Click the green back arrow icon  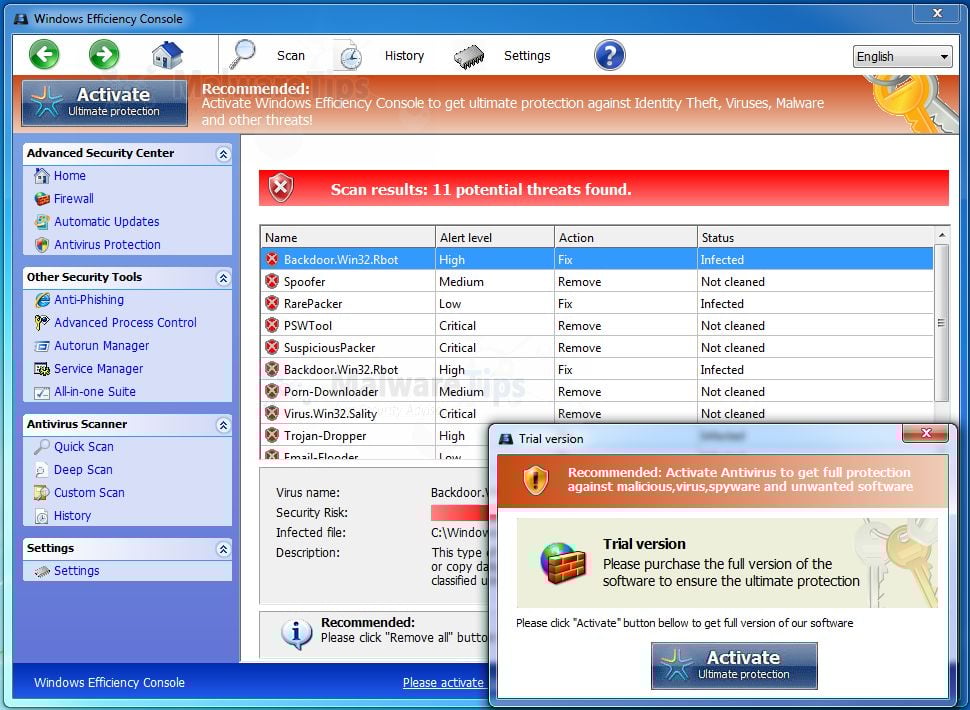pos(44,55)
